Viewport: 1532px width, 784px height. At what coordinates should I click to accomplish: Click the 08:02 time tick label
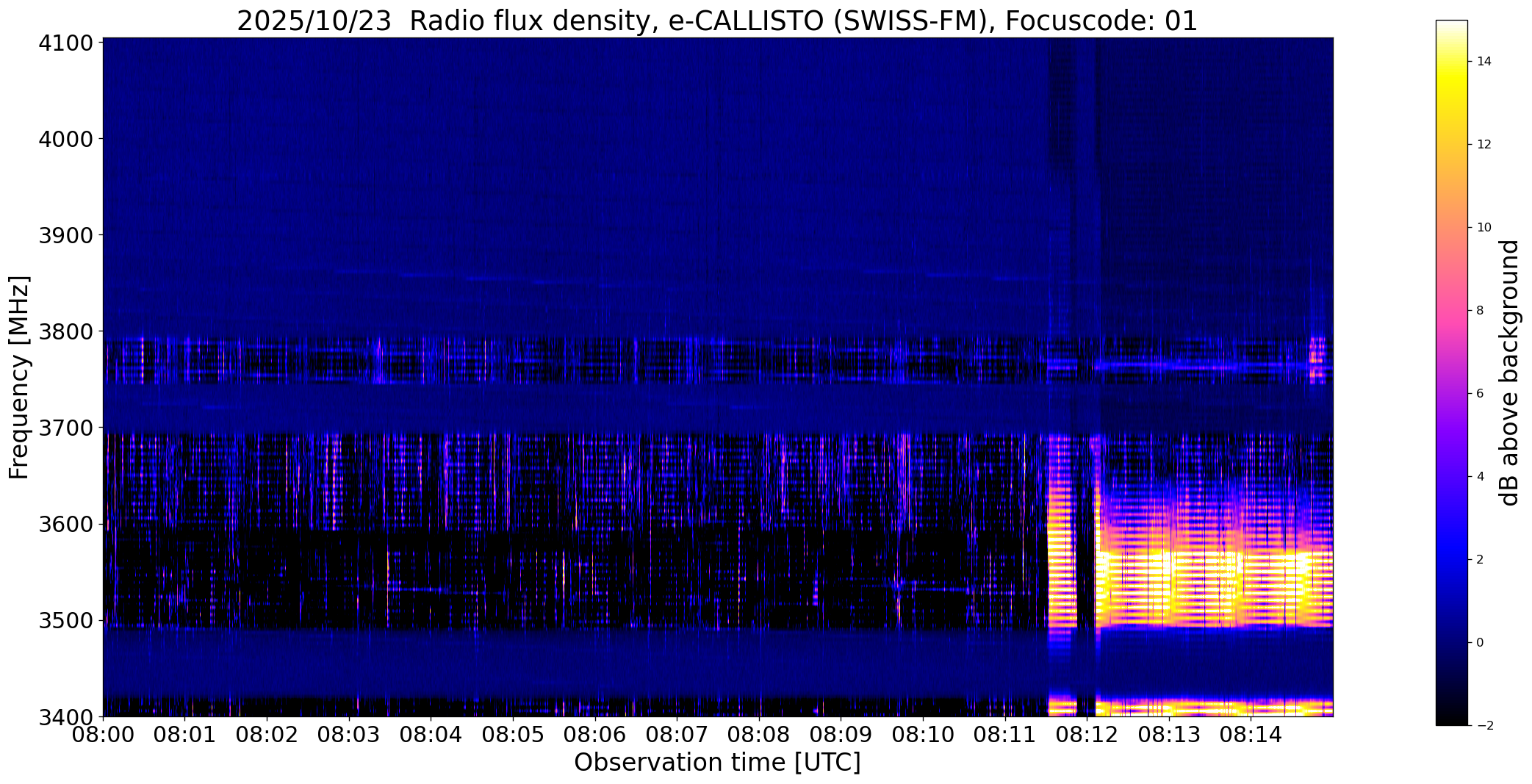click(x=267, y=735)
